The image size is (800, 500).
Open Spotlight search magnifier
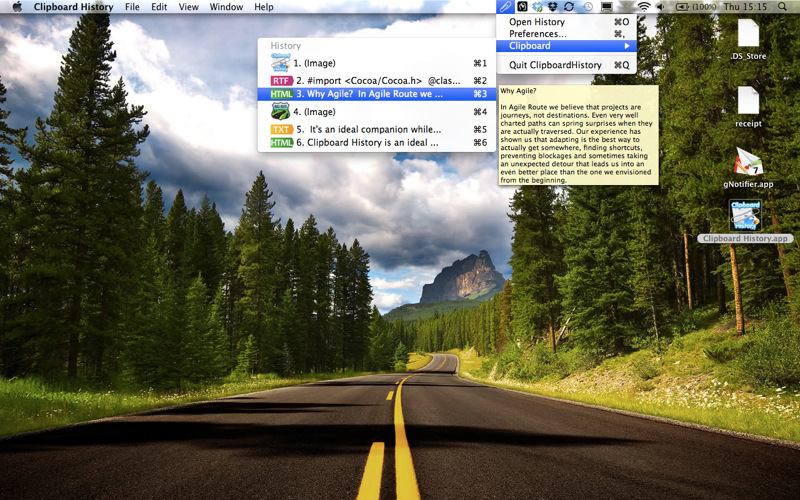tap(787, 7)
